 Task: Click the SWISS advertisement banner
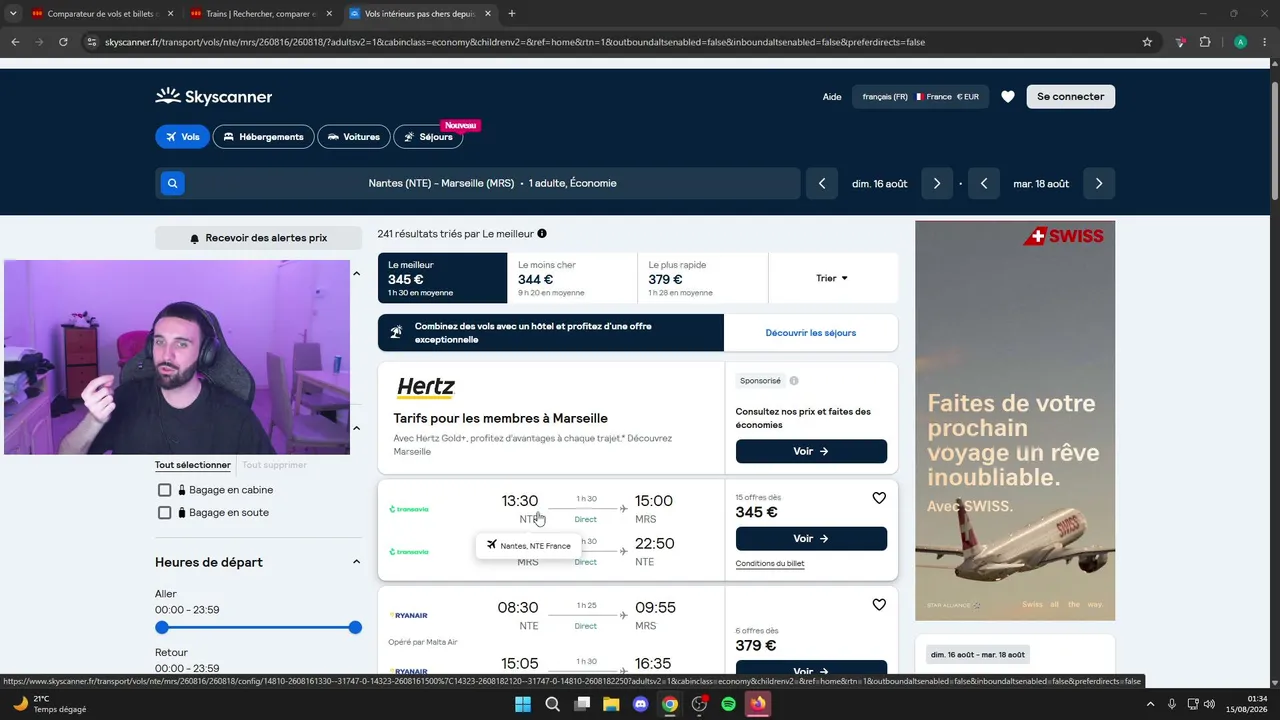pos(1015,421)
